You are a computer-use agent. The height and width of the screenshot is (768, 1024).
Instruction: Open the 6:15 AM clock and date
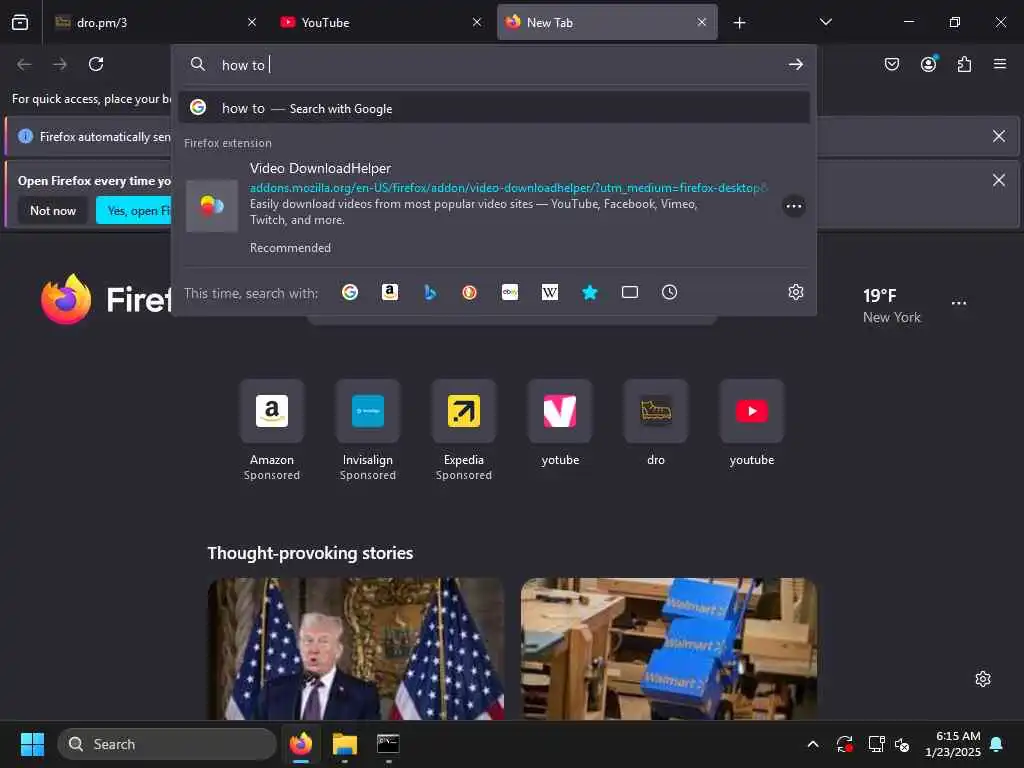pos(953,744)
